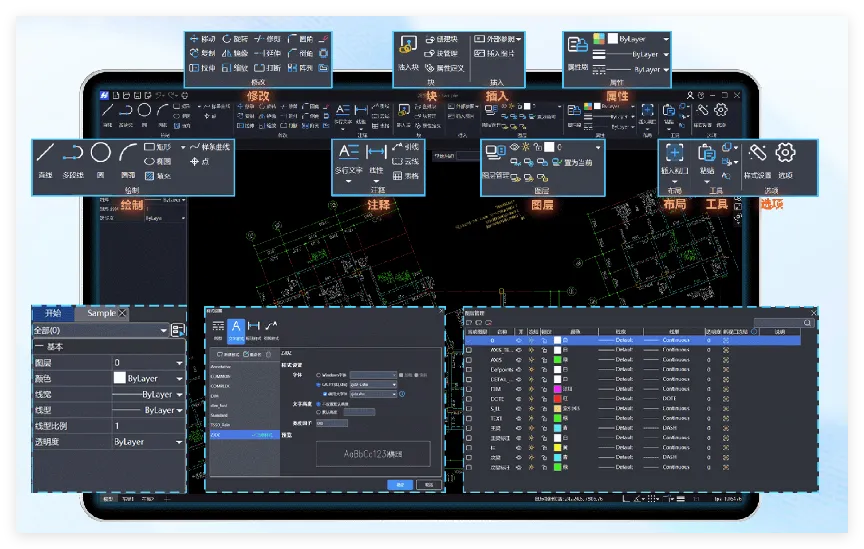Select the Windows字体 radio button

318,374
